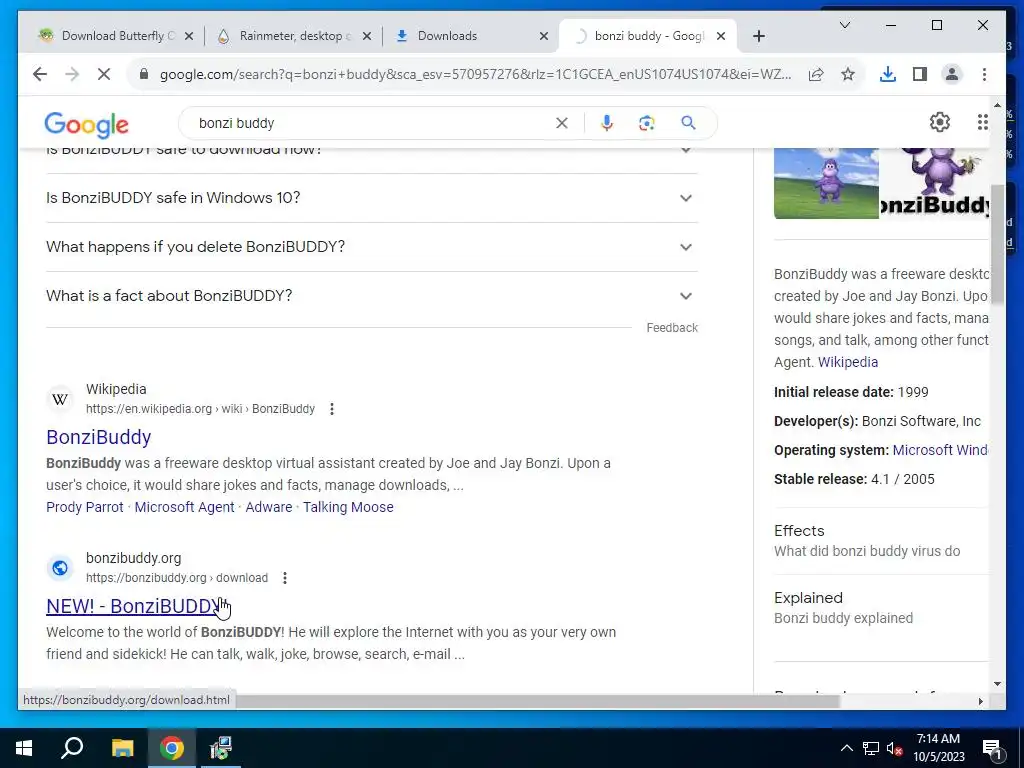Screen dimensions: 1024x768
Task: Clear the search box with the X icon
Action: [562, 123]
